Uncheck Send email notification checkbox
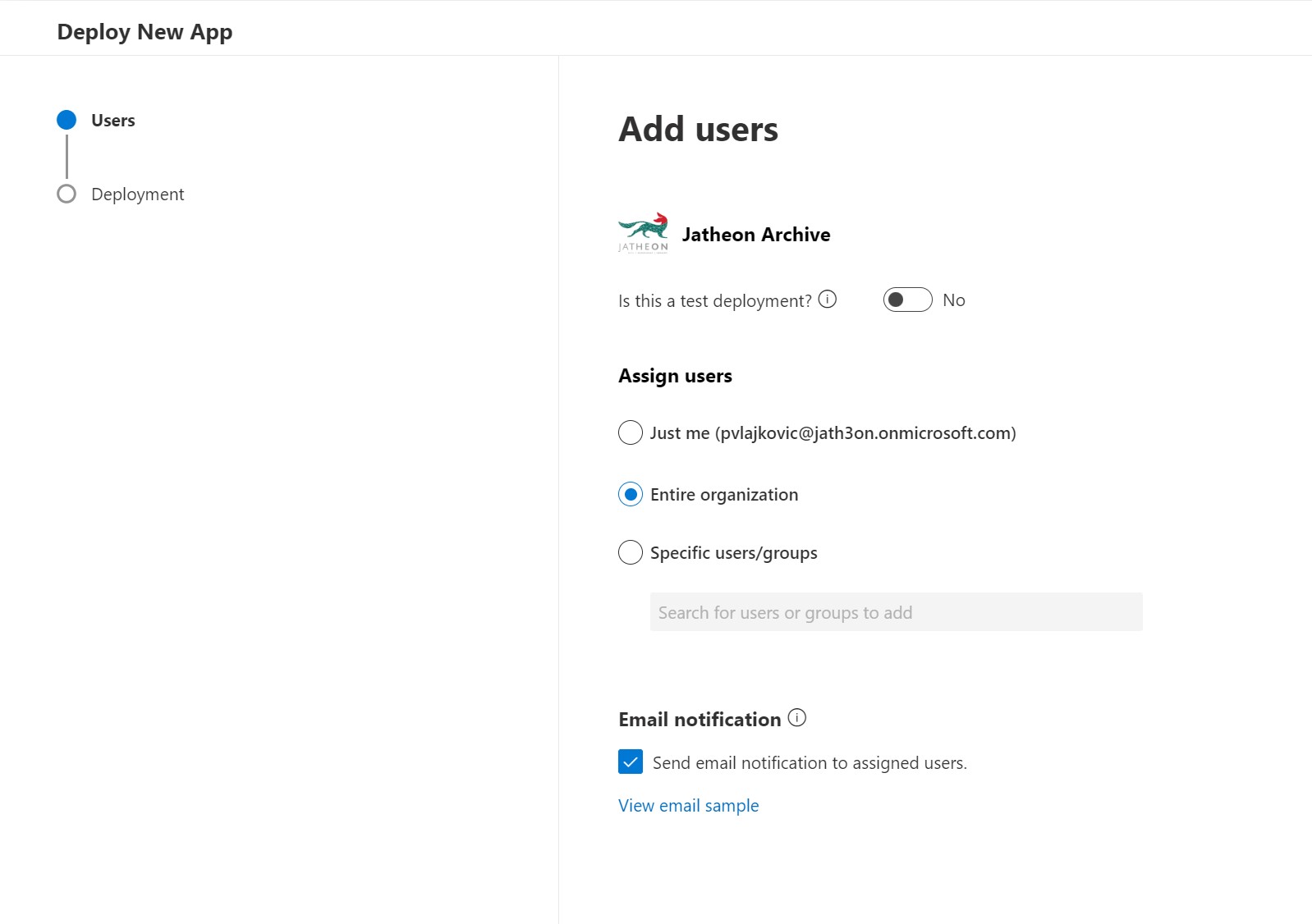This screenshot has width=1312, height=924. (631, 762)
